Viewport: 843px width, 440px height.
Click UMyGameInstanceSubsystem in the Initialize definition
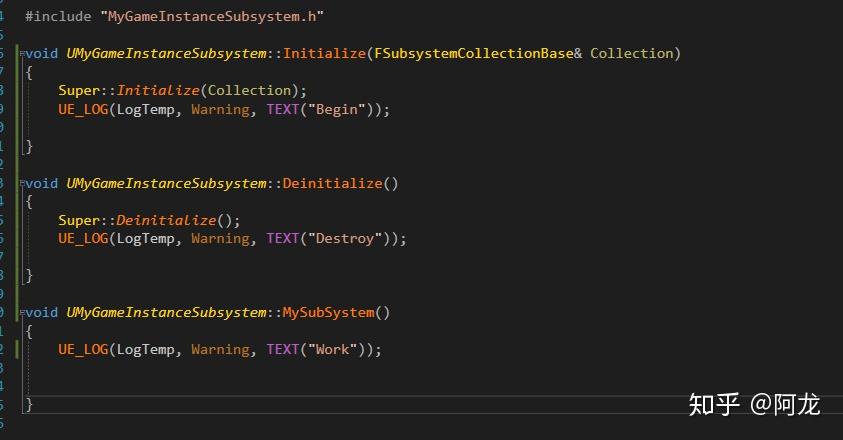click(166, 53)
